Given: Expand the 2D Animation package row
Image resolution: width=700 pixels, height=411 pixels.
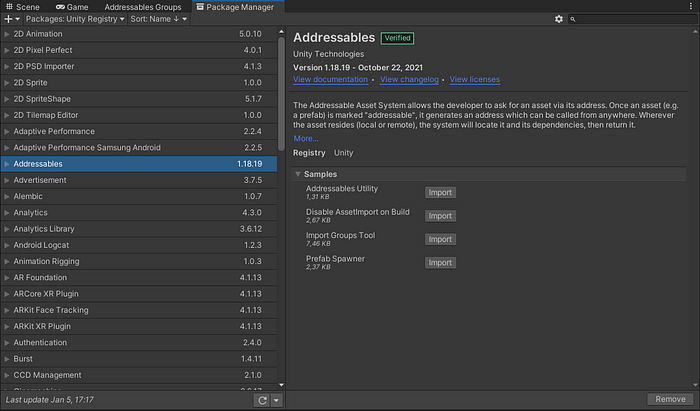Looking at the screenshot, I should pos(7,34).
